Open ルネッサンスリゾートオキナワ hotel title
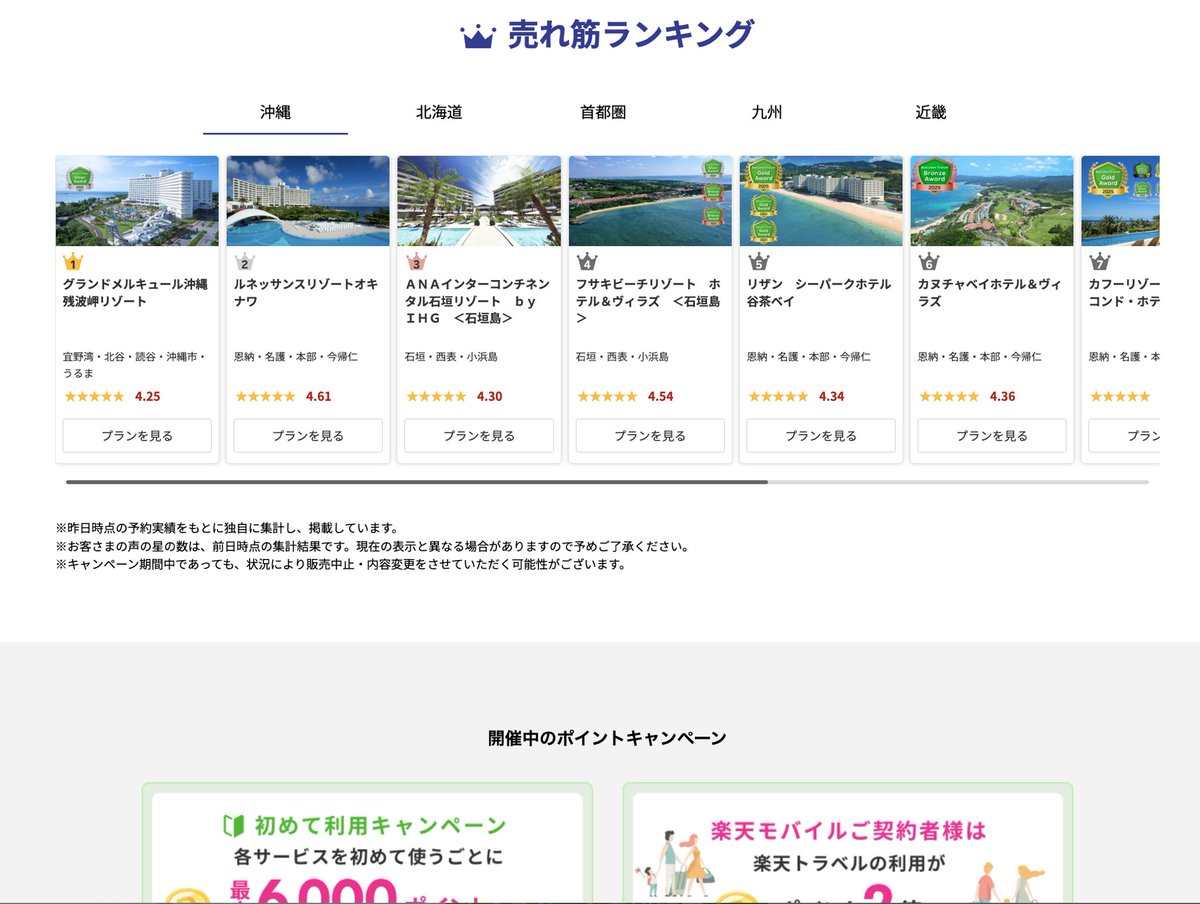 click(x=306, y=293)
